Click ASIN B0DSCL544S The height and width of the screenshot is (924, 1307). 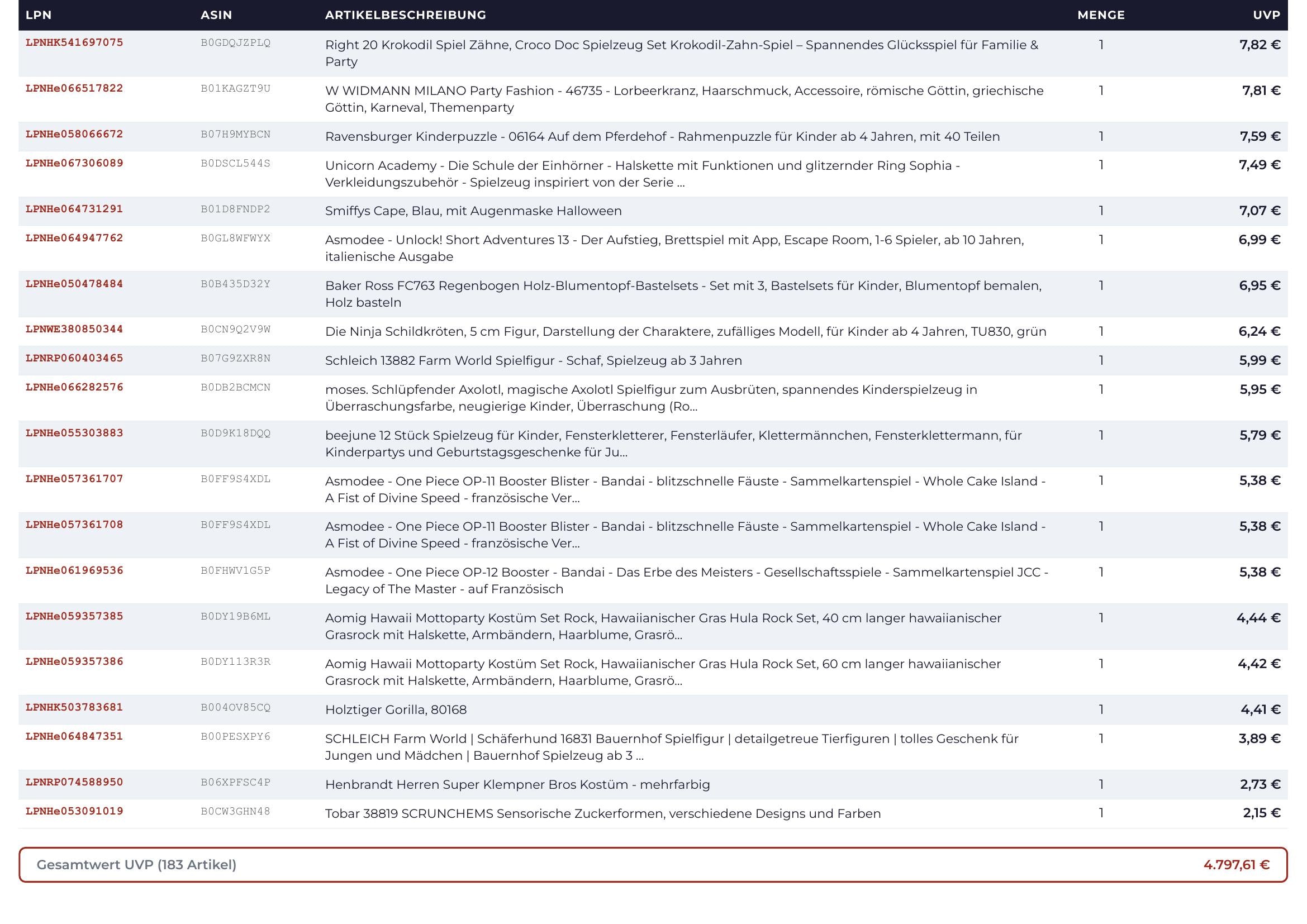click(236, 163)
